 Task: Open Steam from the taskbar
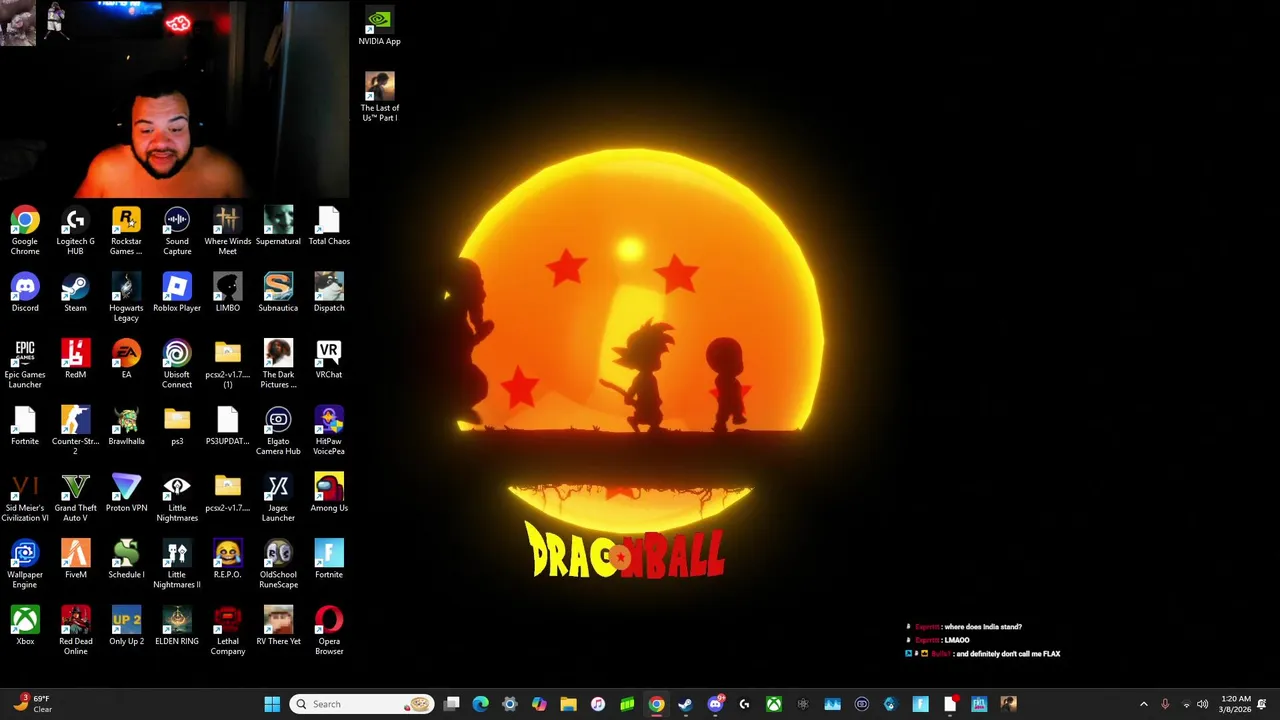coord(685,704)
